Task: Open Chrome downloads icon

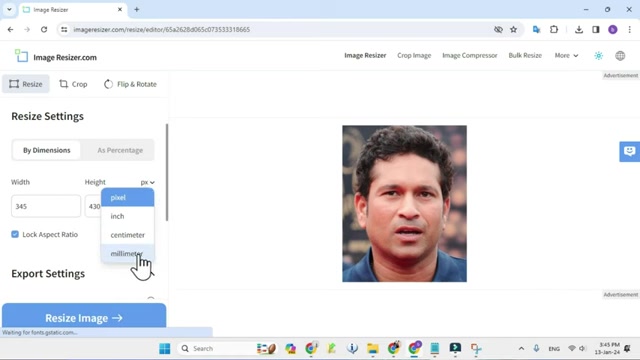Action: [x=579, y=29]
